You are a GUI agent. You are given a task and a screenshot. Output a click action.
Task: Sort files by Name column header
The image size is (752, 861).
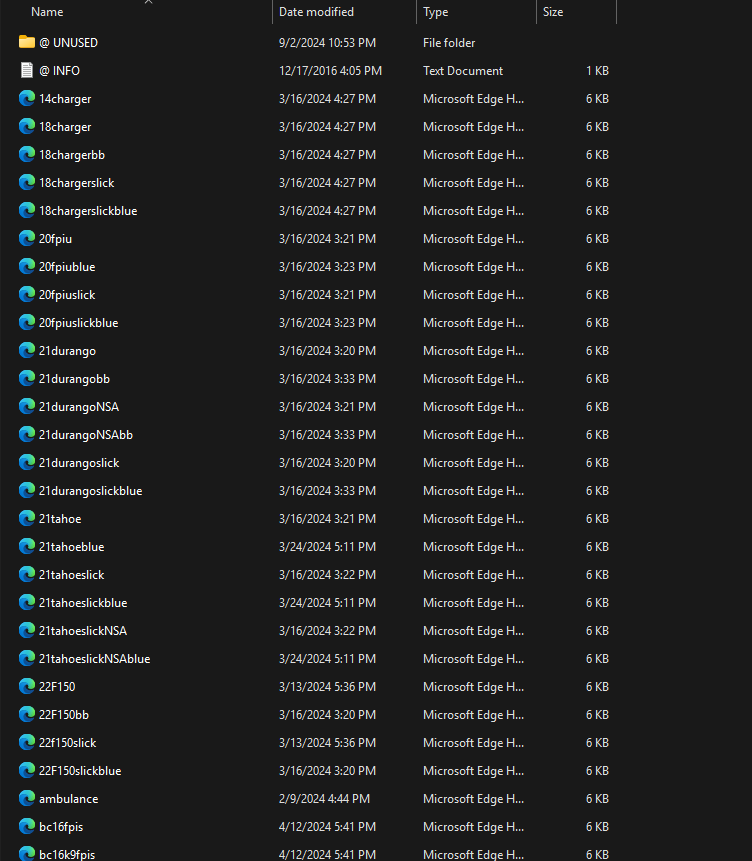(47, 12)
